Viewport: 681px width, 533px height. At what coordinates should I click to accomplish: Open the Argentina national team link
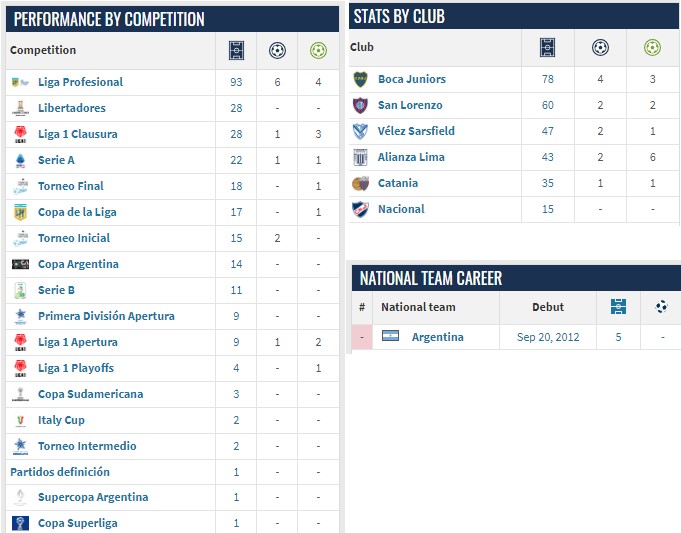tap(437, 337)
